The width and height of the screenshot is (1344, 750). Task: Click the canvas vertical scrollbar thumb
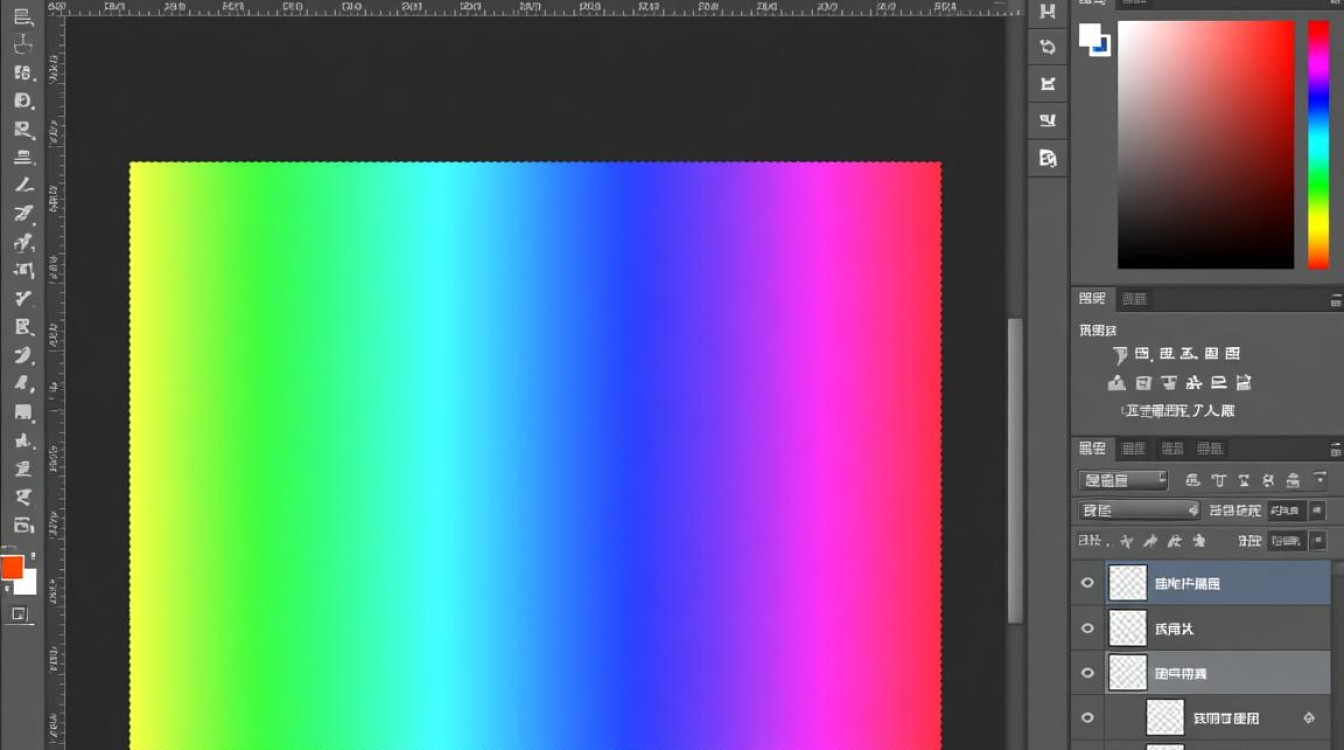(1015, 470)
